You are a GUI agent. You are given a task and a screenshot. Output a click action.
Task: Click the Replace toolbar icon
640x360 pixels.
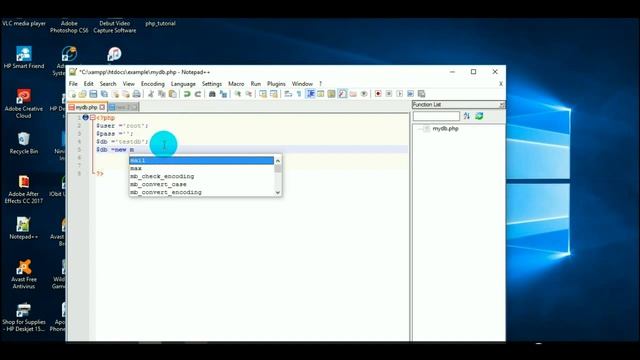pyautogui.click(x=223, y=94)
